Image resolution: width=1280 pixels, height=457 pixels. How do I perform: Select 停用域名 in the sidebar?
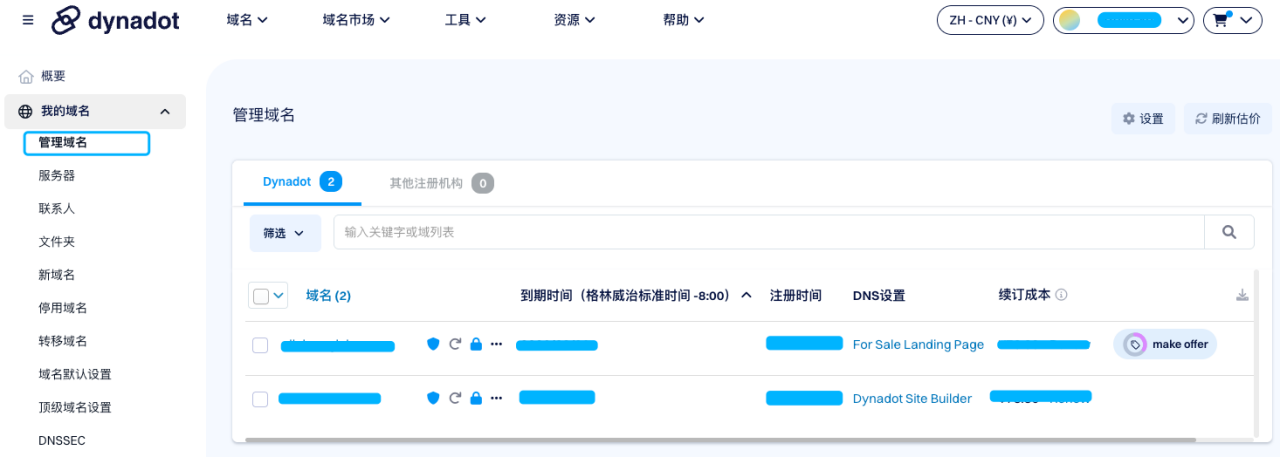pos(63,307)
